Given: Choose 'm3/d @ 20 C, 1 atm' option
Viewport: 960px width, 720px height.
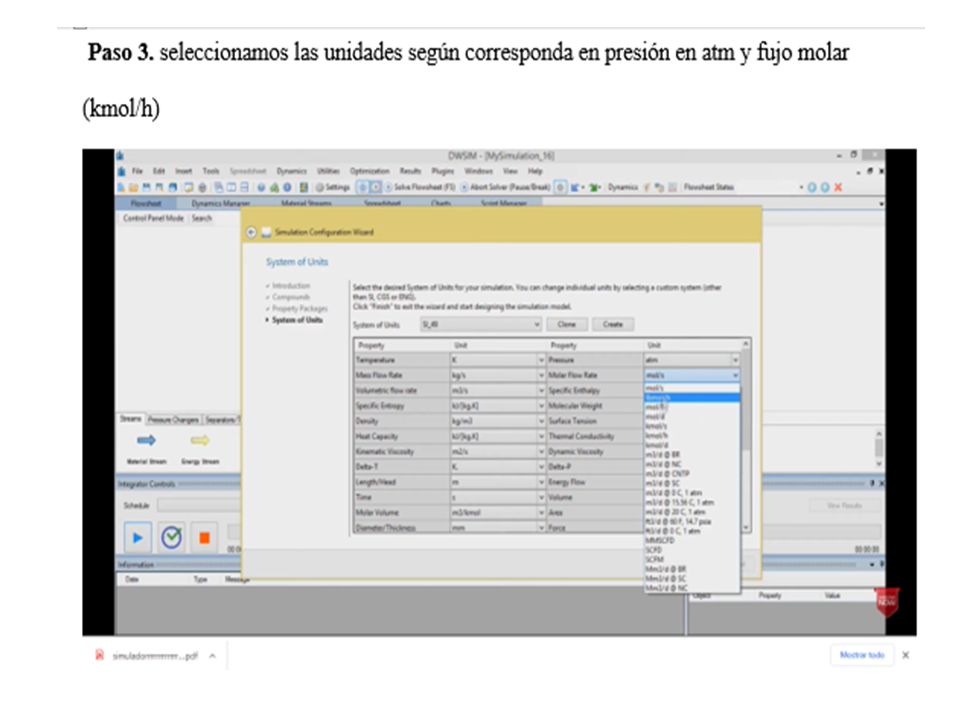Looking at the screenshot, I should (x=692, y=512).
